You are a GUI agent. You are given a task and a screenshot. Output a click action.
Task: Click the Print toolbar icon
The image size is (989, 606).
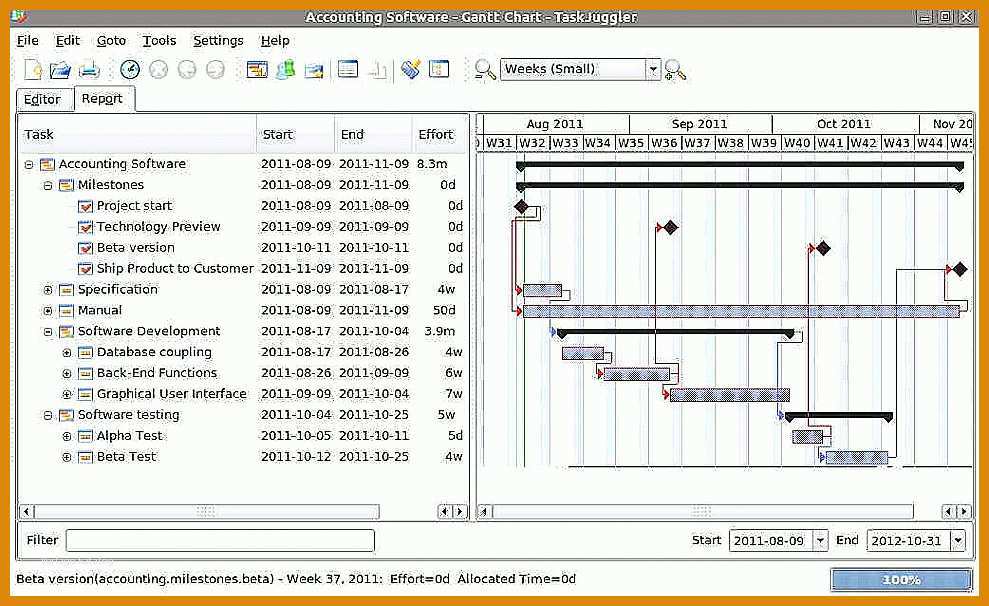[89, 69]
